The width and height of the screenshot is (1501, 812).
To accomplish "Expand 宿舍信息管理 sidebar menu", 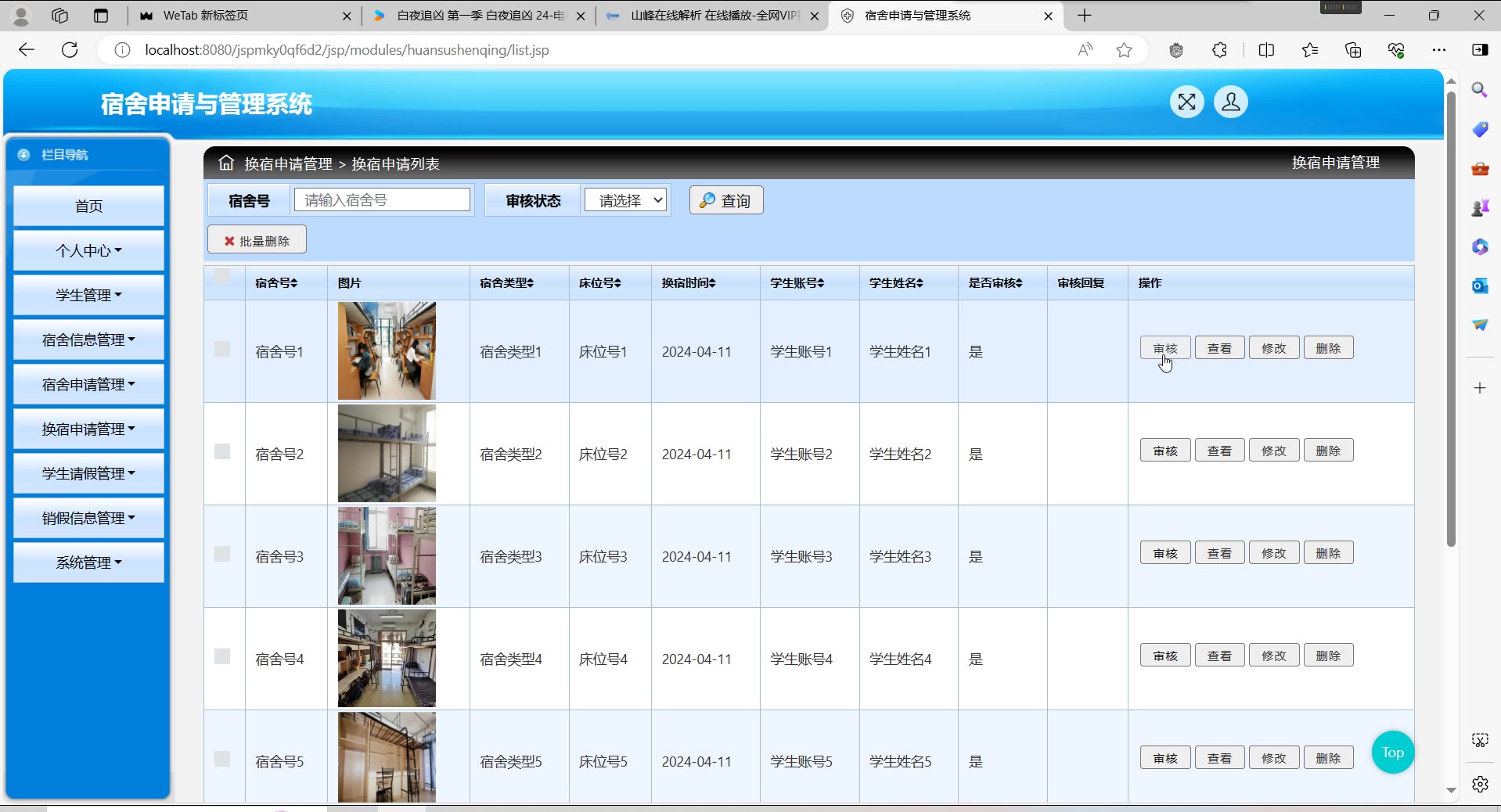I will (88, 340).
